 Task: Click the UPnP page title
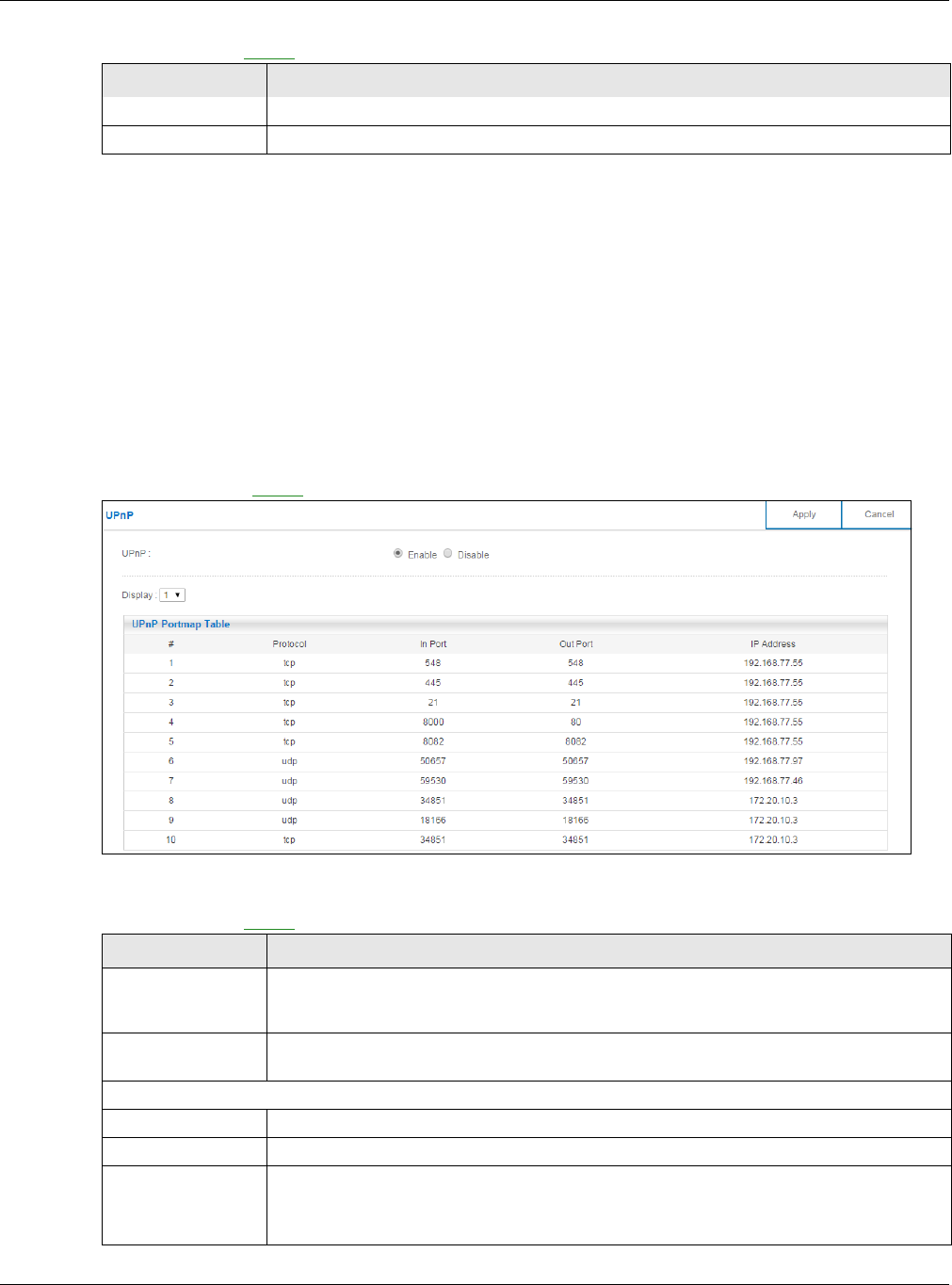tap(120, 515)
